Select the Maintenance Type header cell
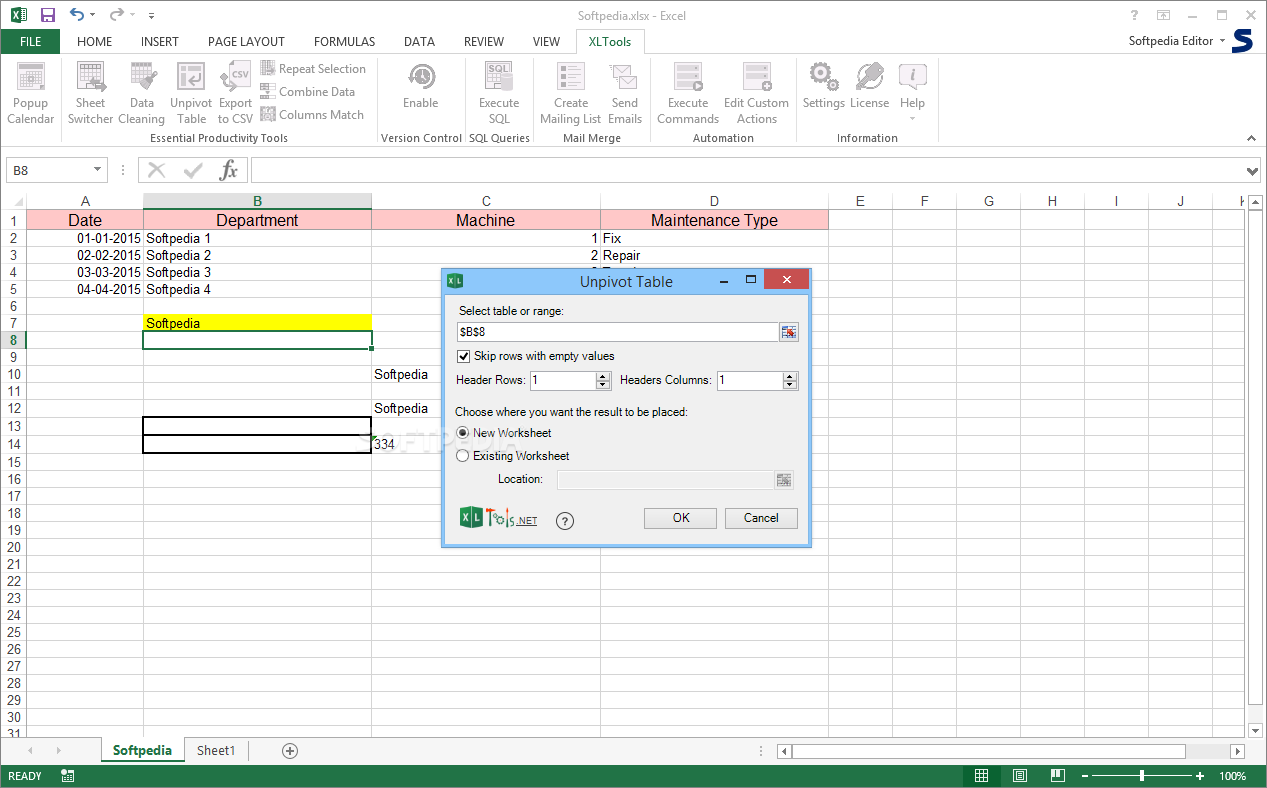This screenshot has height=788, width=1267. coord(714,220)
